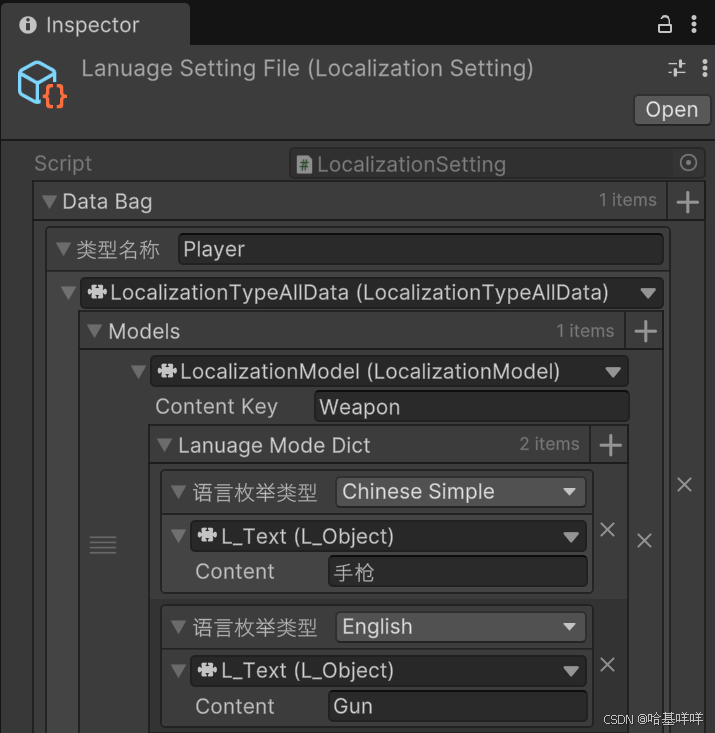Click the Open button
Viewport: 715px width, 733px height.
(672, 110)
